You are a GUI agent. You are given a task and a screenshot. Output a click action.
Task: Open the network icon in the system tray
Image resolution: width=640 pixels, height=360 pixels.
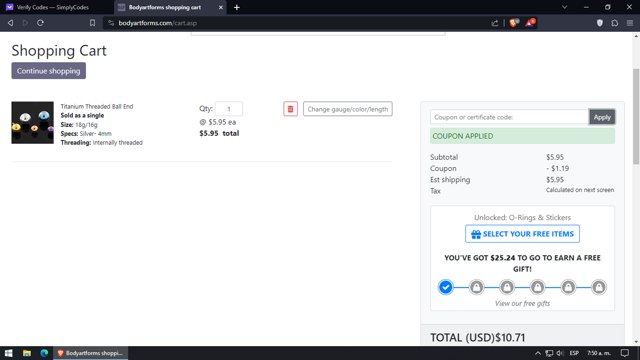click(549, 353)
